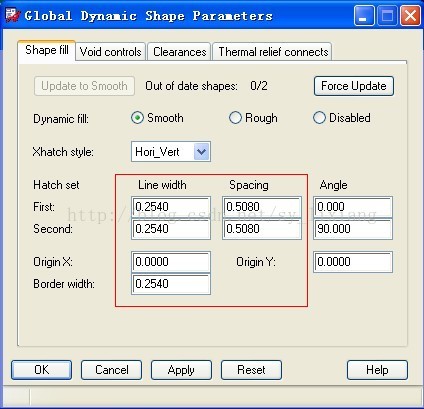
Task: Open the Xhatch style dropdown
Action: coord(201,152)
